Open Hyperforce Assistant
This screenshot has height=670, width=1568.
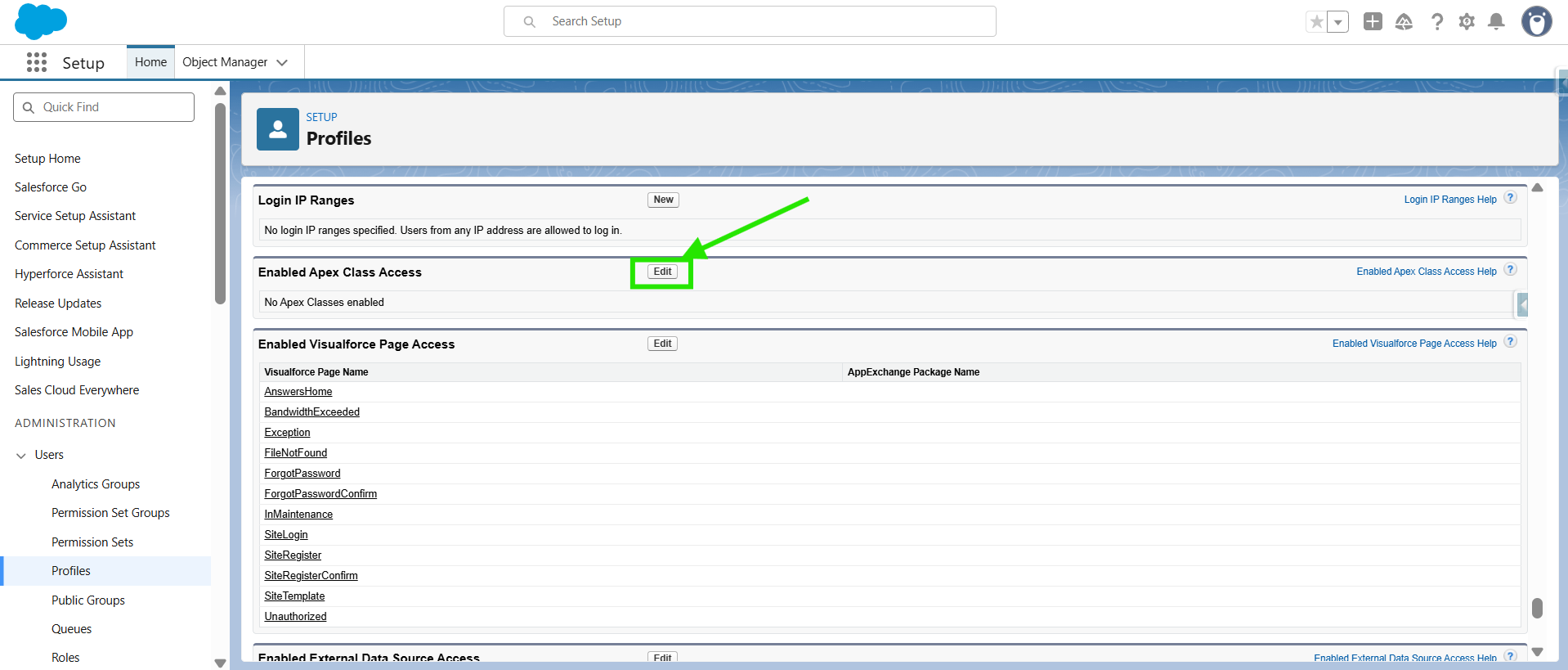pos(69,274)
